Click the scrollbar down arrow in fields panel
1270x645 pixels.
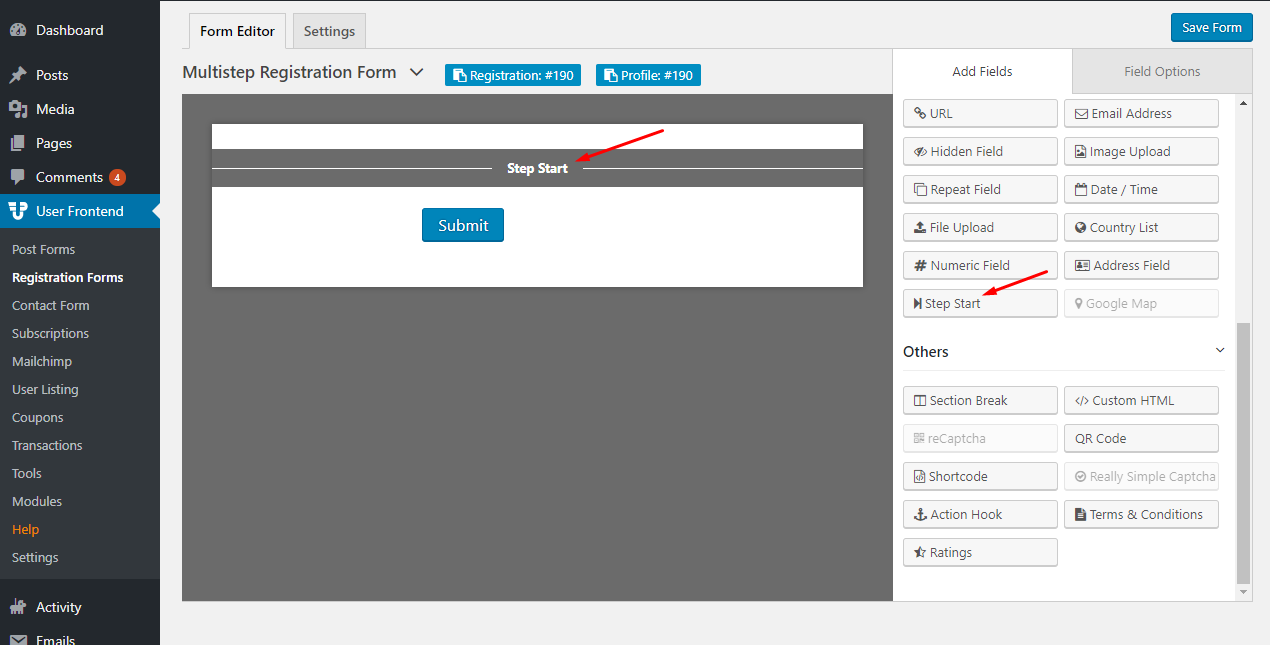pyautogui.click(x=1244, y=592)
